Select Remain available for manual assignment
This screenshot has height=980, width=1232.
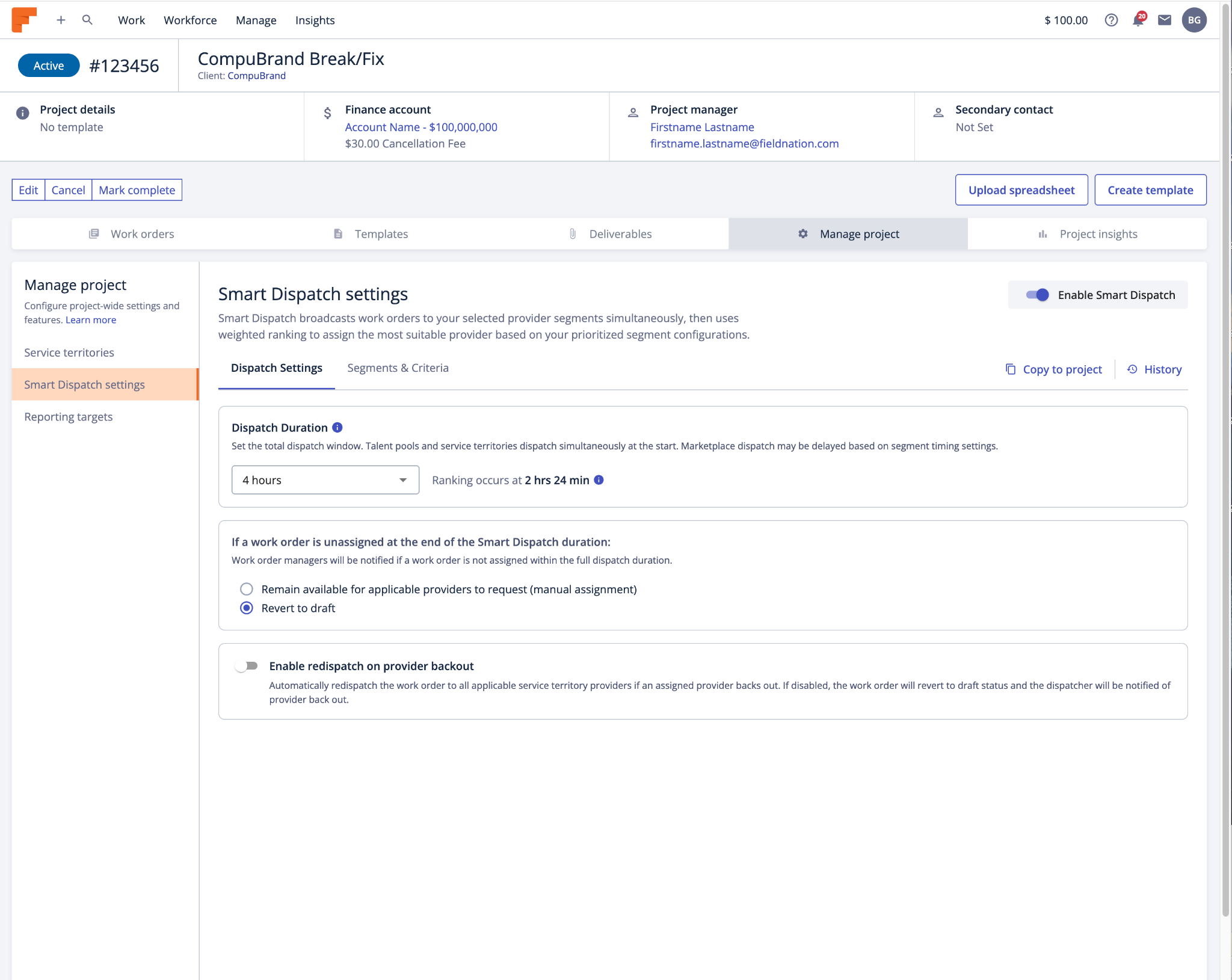pos(247,589)
